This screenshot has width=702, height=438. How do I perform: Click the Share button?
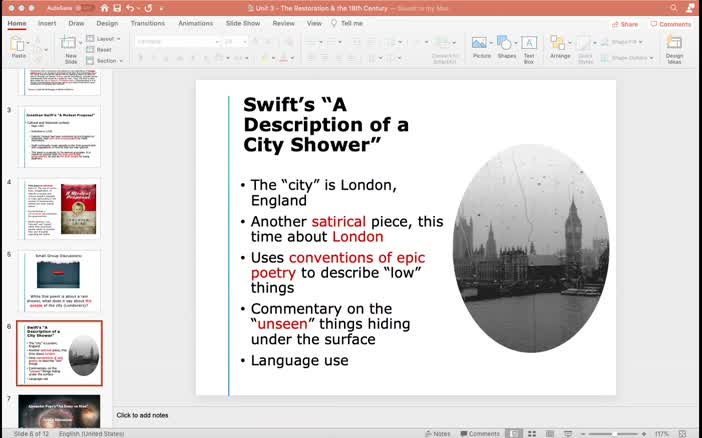click(625, 24)
